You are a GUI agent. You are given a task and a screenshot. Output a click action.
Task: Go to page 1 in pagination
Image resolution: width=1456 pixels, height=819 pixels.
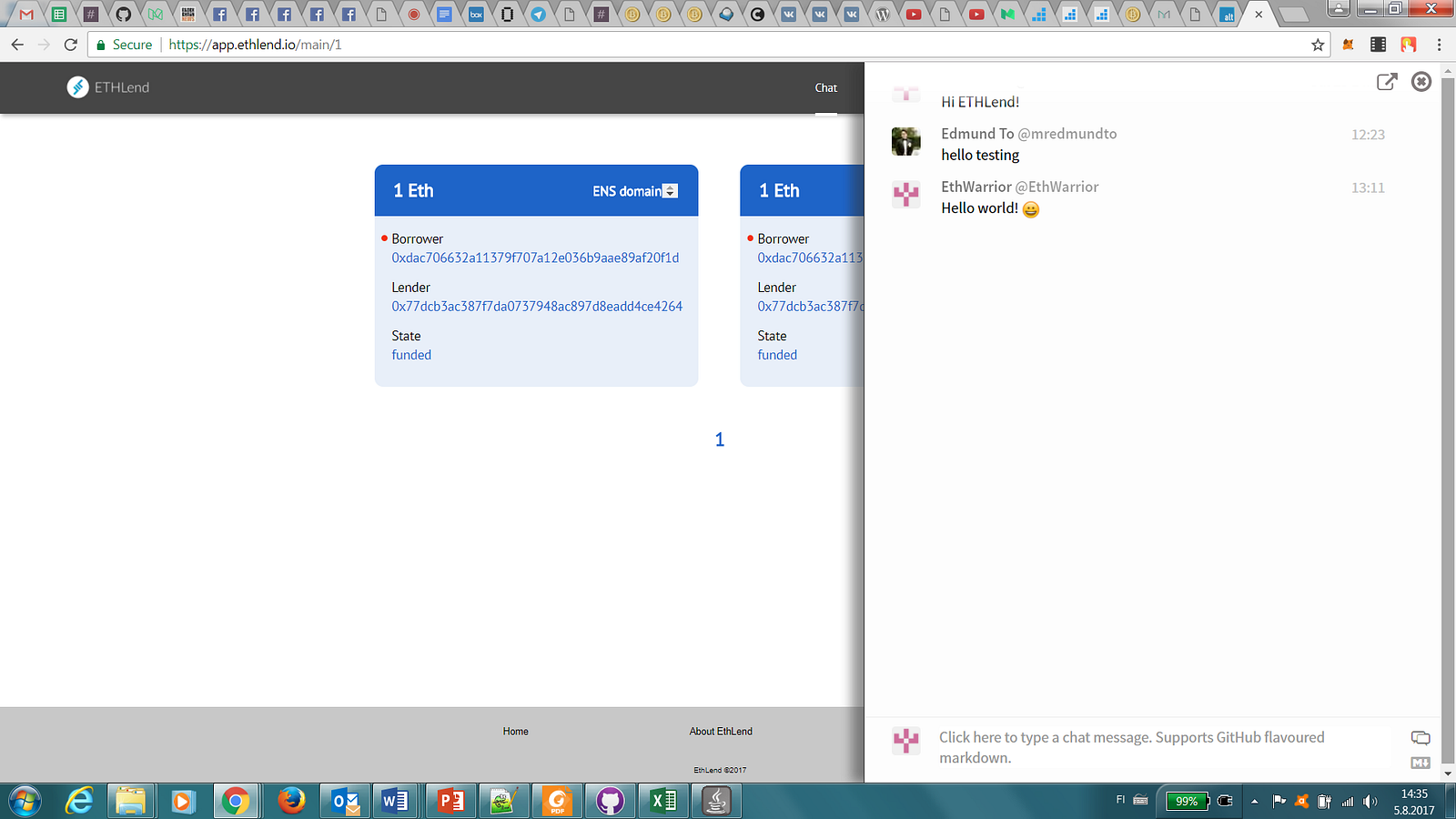pyautogui.click(x=720, y=440)
